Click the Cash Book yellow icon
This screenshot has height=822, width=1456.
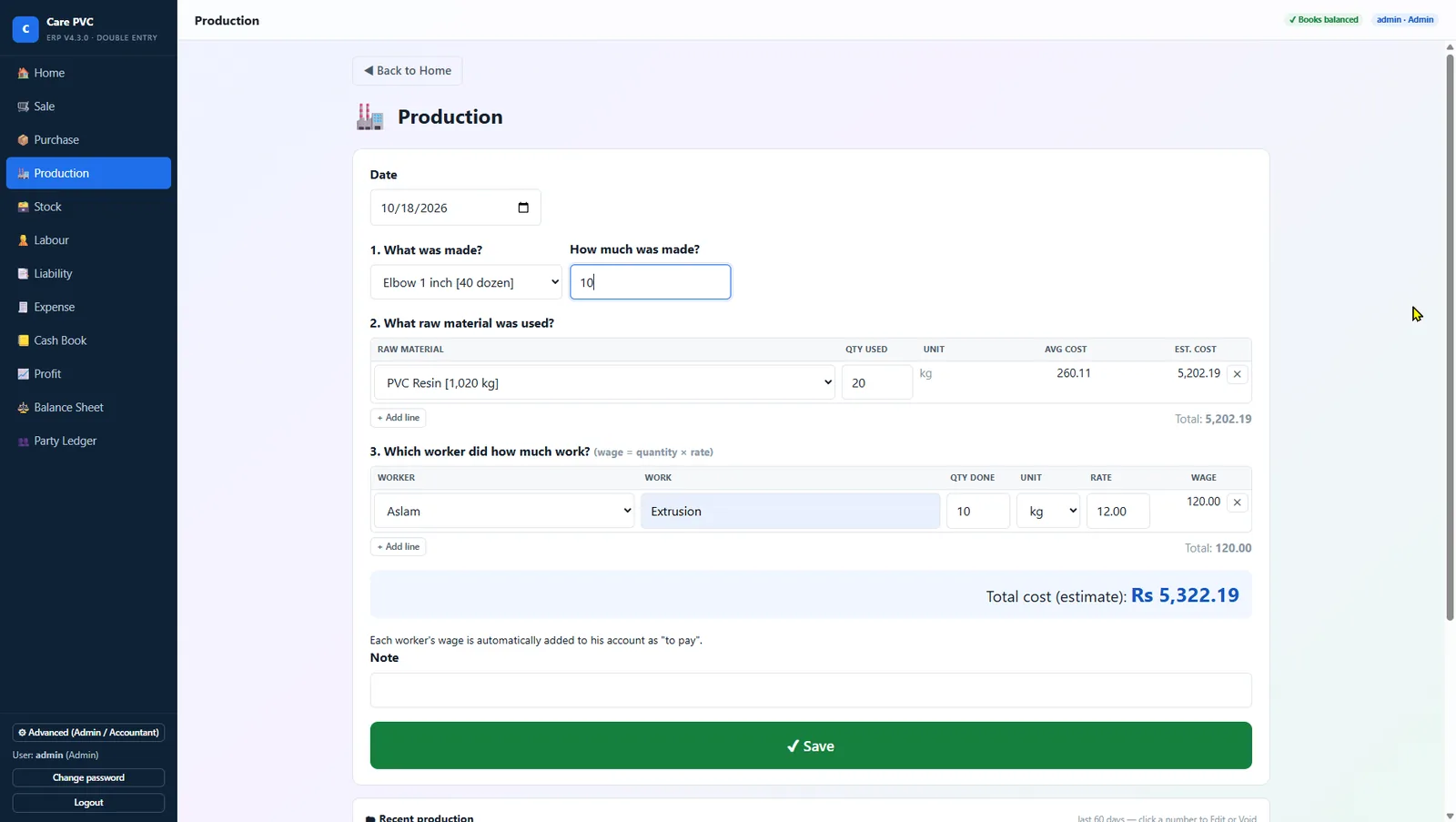[24, 340]
